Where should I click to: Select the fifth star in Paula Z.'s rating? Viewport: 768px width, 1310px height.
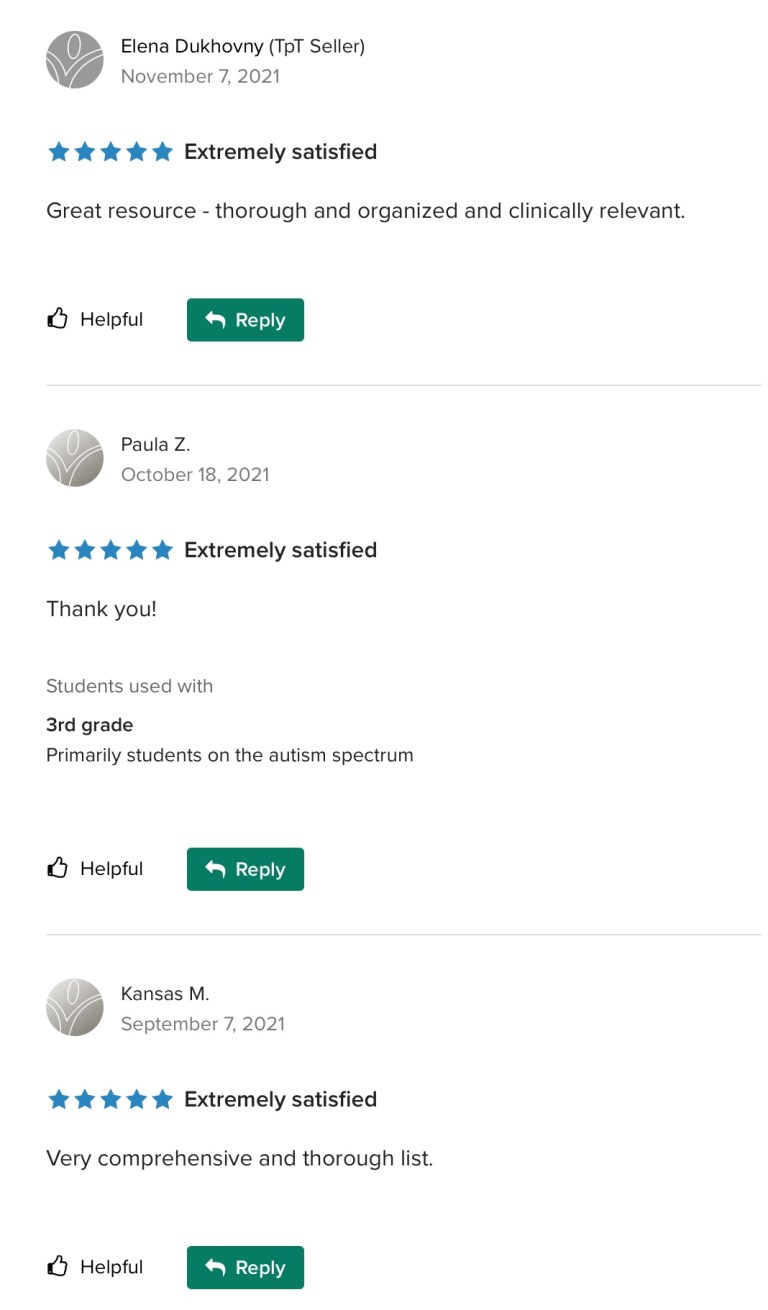point(162,549)
